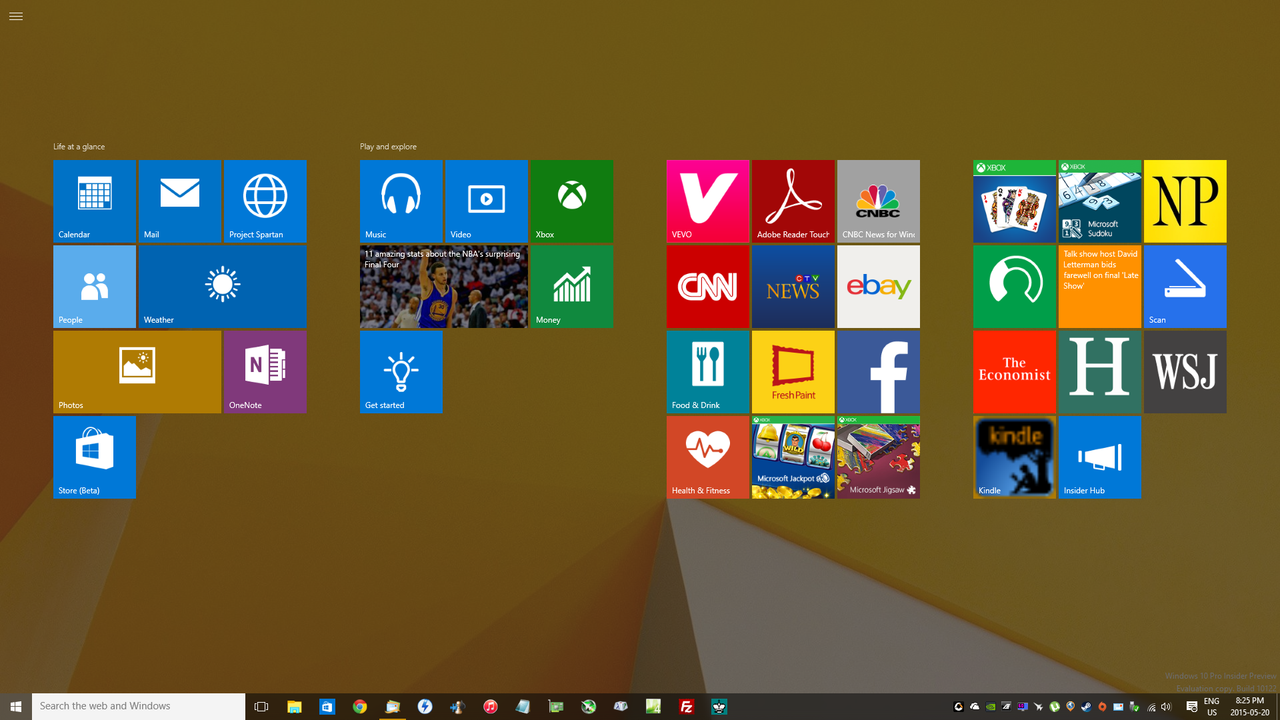Open The Economist tile
1280x720 pixels.
(1014, 372)
